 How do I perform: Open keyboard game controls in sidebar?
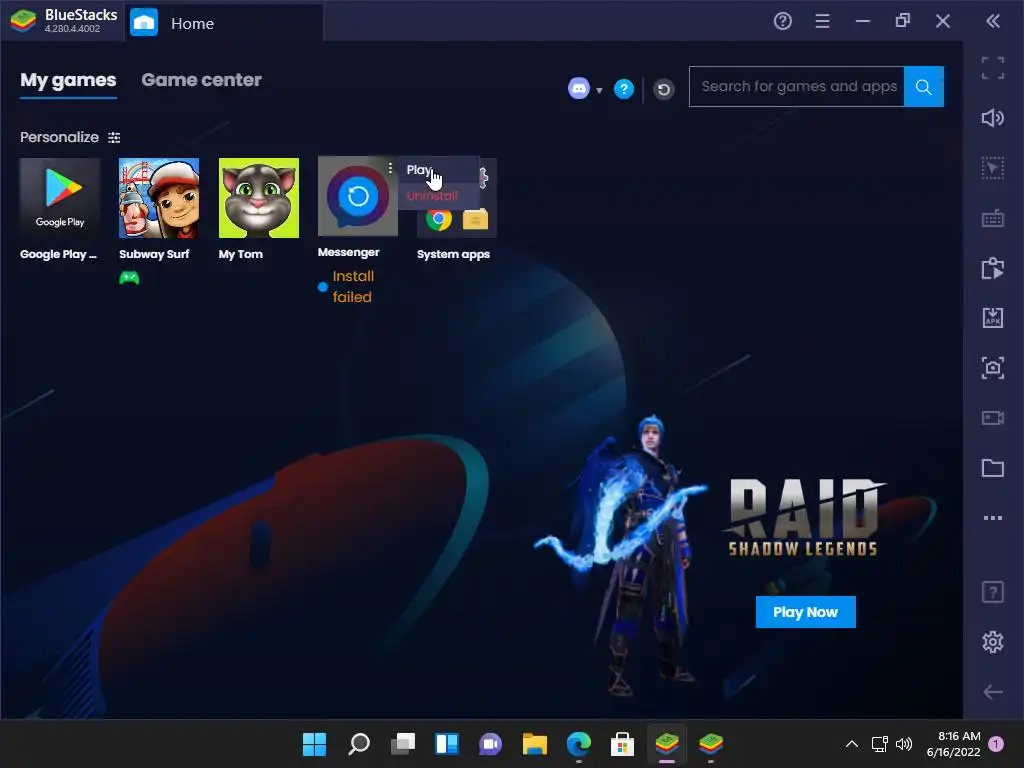tap(993, 219)
